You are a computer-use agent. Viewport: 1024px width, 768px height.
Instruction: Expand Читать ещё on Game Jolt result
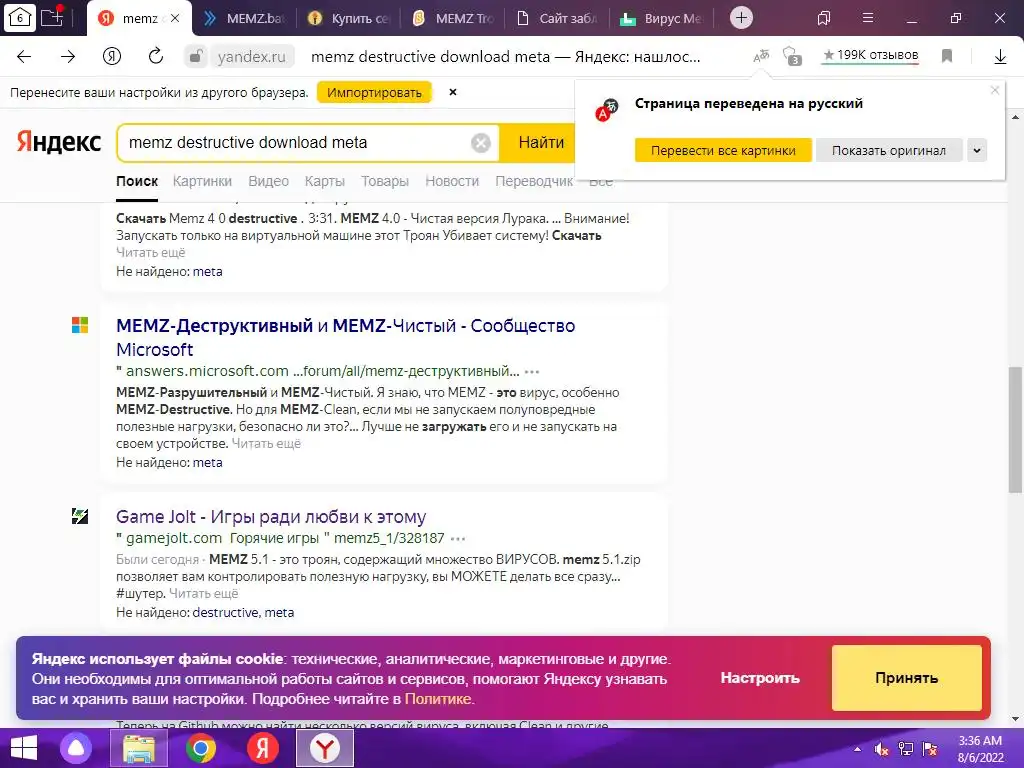pos(204,594)
